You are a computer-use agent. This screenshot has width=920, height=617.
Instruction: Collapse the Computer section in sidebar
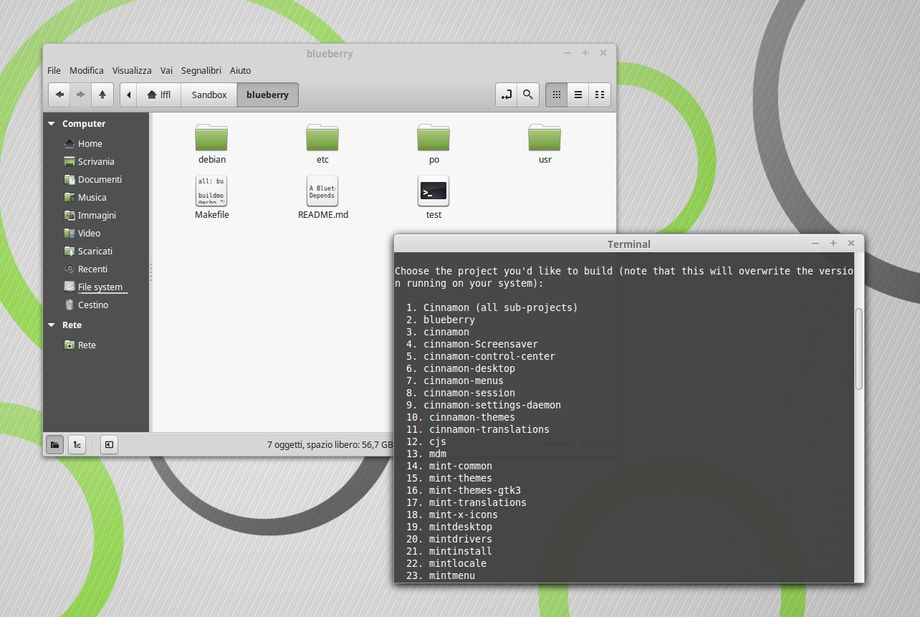pyautogui.click(x=52, y=124)
